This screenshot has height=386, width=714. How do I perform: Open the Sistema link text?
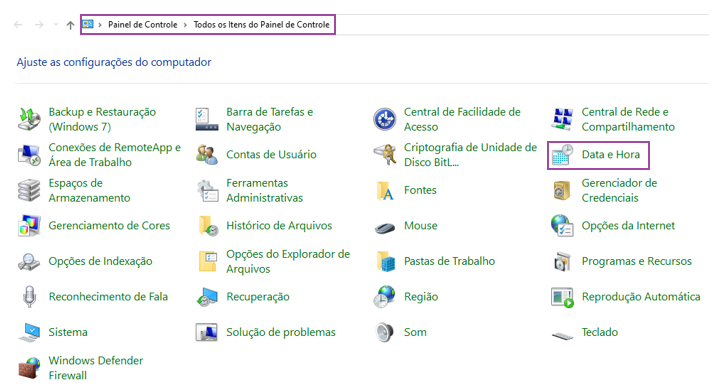[x=68, y=332]
